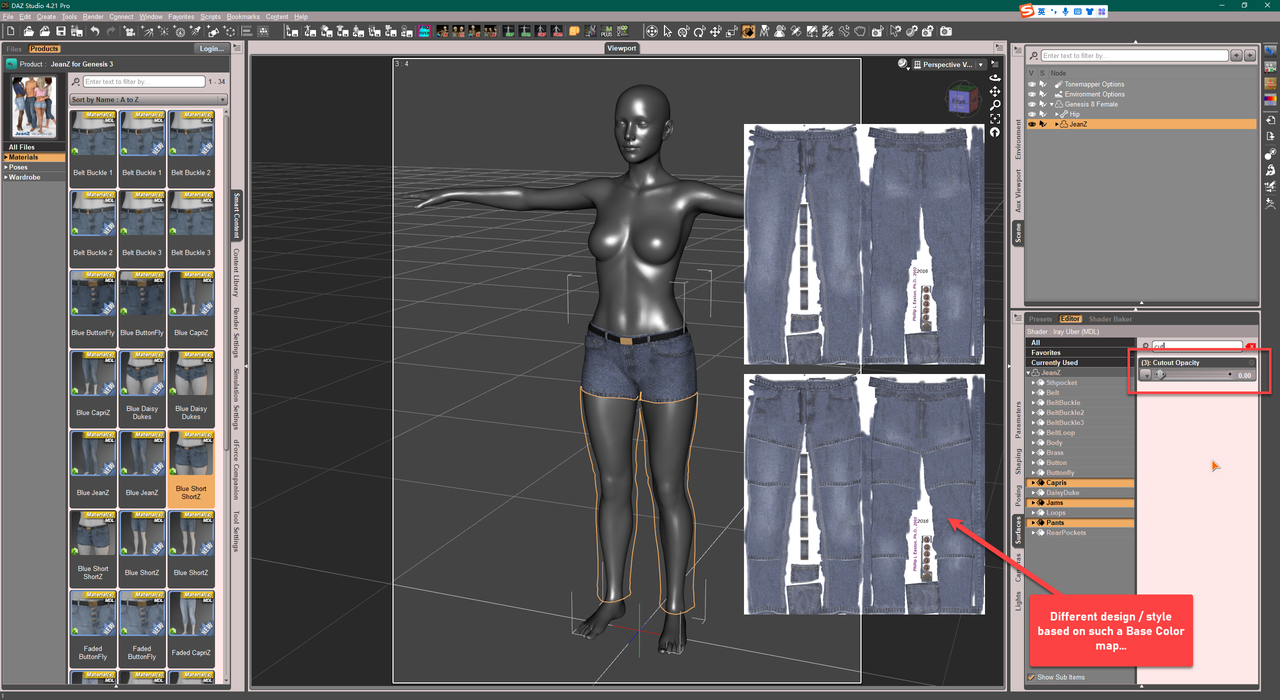Expand Wardrobe category
Viewport: 1280px width, 700px height.
click(x=5, y=177)
